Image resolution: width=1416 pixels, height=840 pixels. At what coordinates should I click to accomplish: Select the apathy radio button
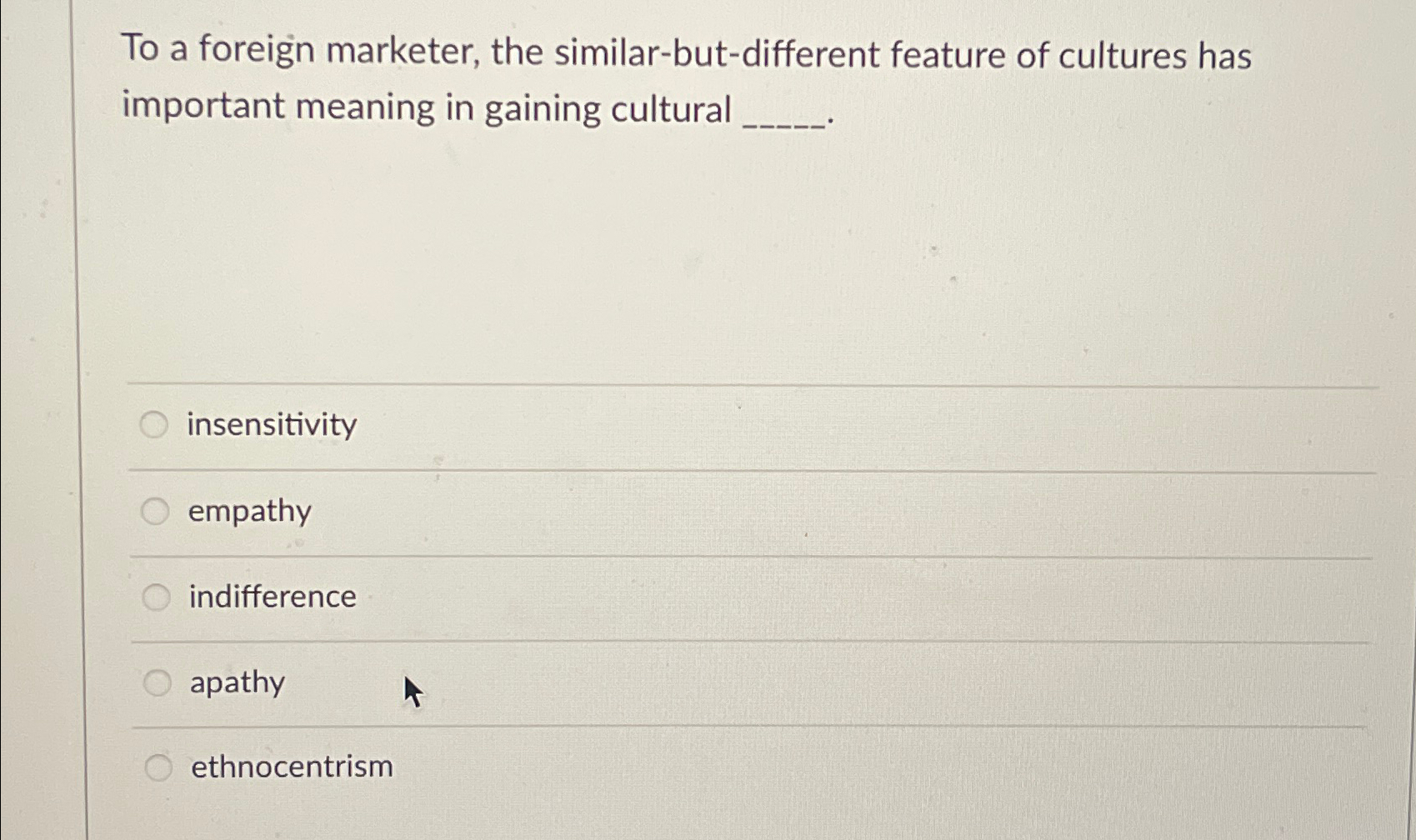click(155, 682)
